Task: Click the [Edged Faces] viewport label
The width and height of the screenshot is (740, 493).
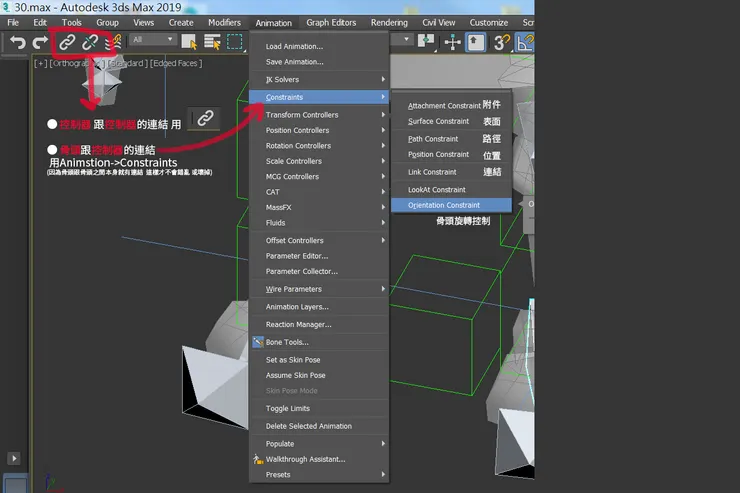Action: click(176, 63)
